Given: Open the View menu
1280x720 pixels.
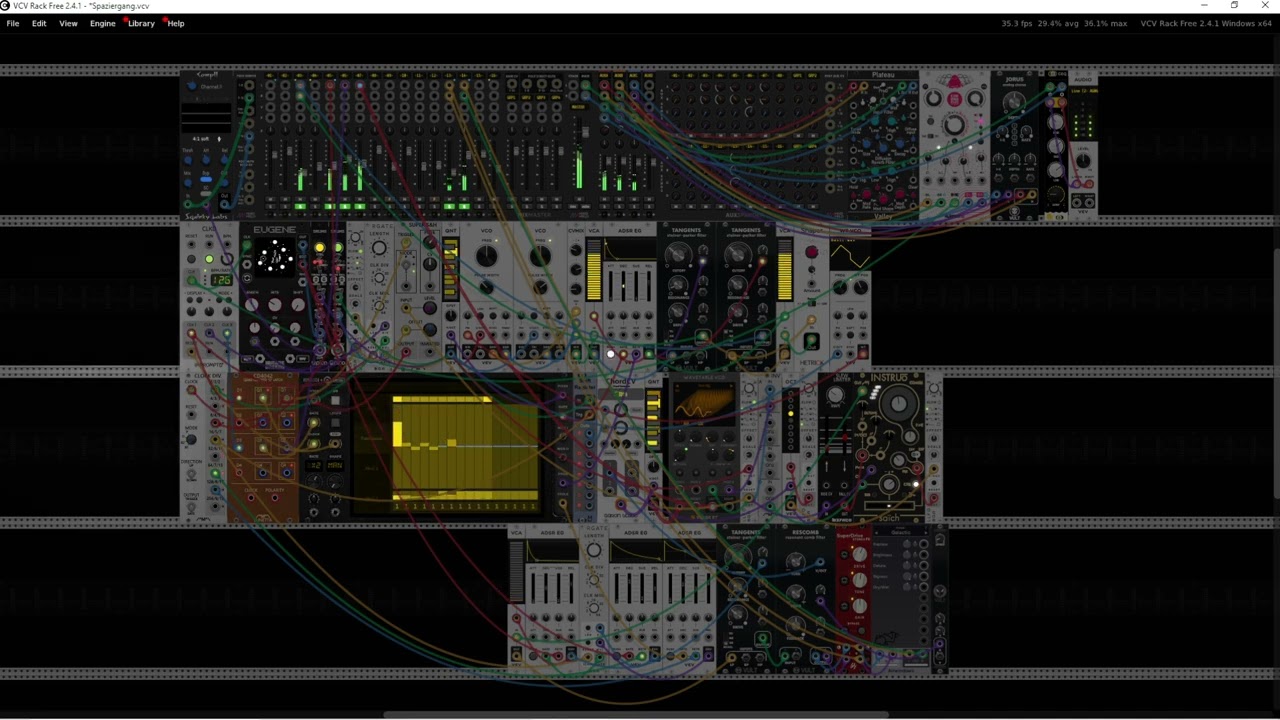Looking at the screenshot, I should coord(68,23).
